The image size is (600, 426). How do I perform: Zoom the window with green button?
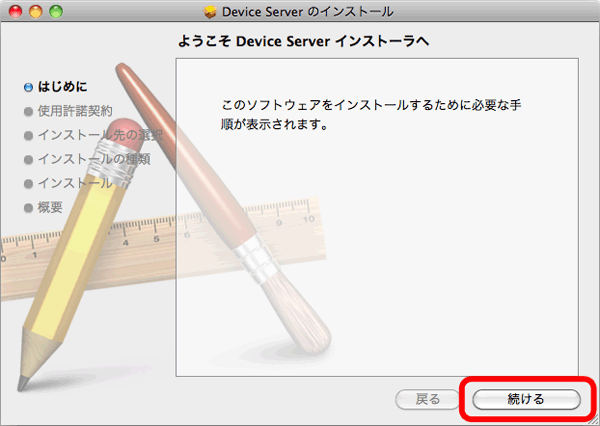click(x=56, y=11)
